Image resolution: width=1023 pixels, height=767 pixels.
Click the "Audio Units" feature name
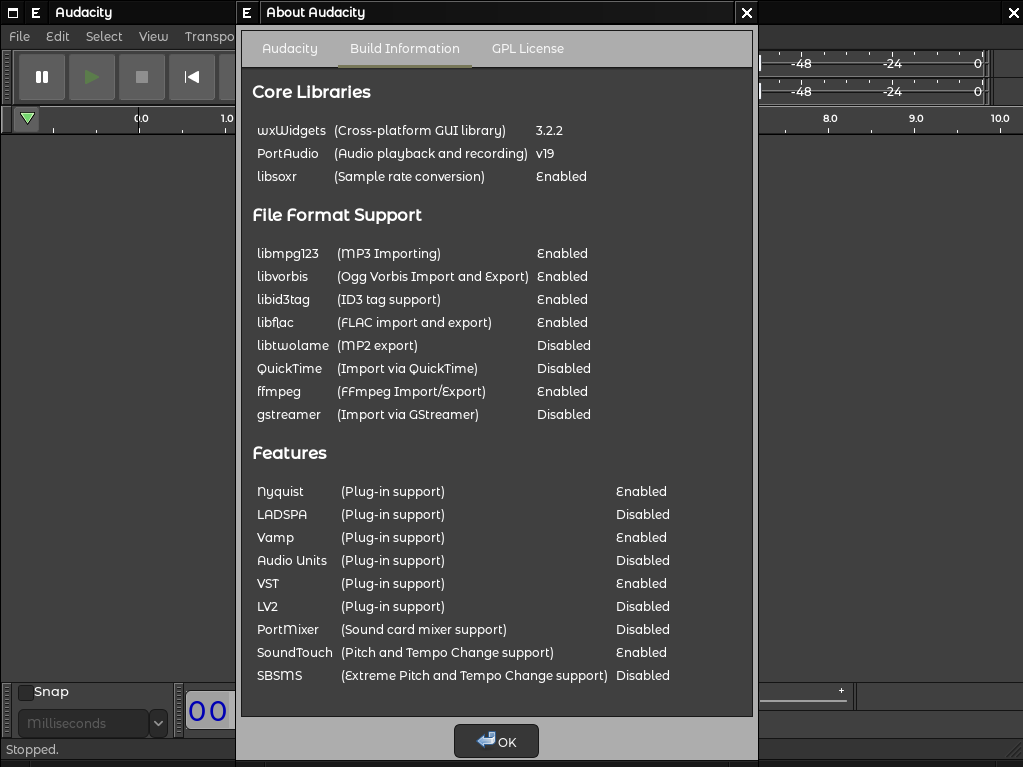[292, 560]
